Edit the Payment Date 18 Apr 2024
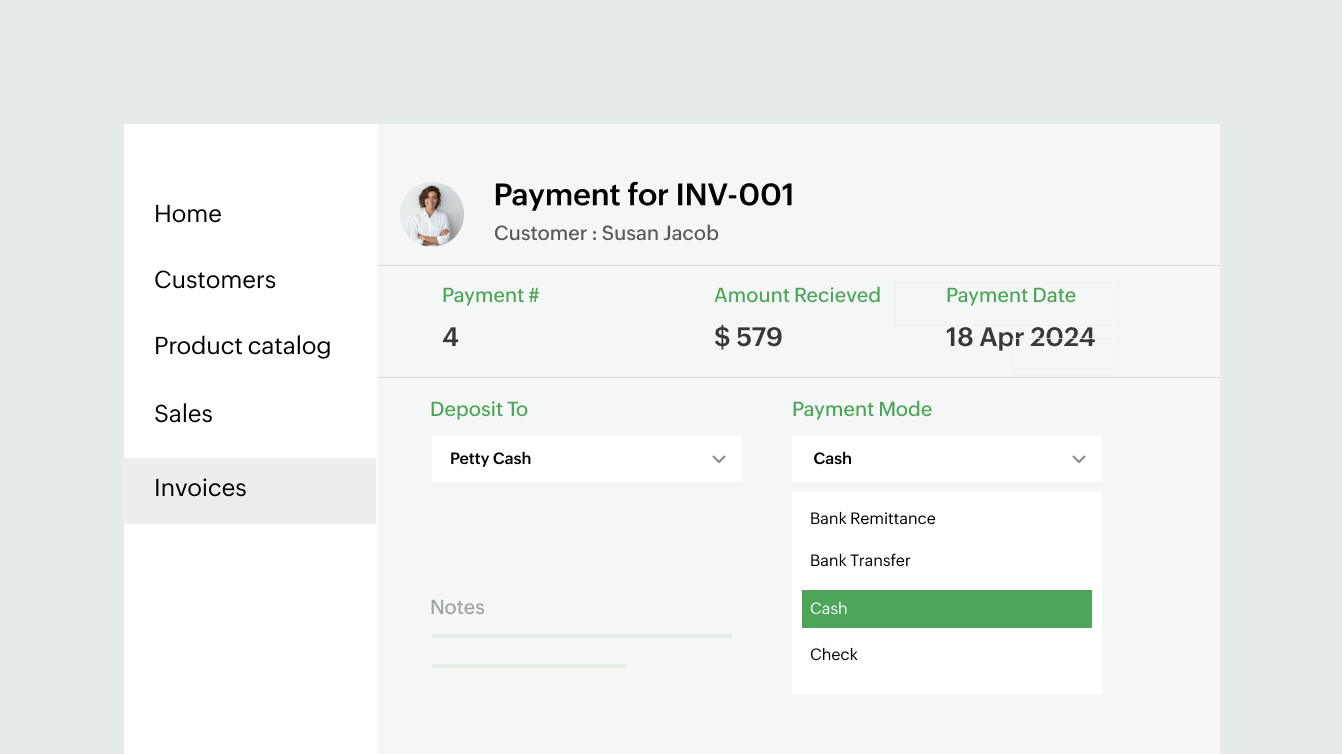 click(1019, 337)
